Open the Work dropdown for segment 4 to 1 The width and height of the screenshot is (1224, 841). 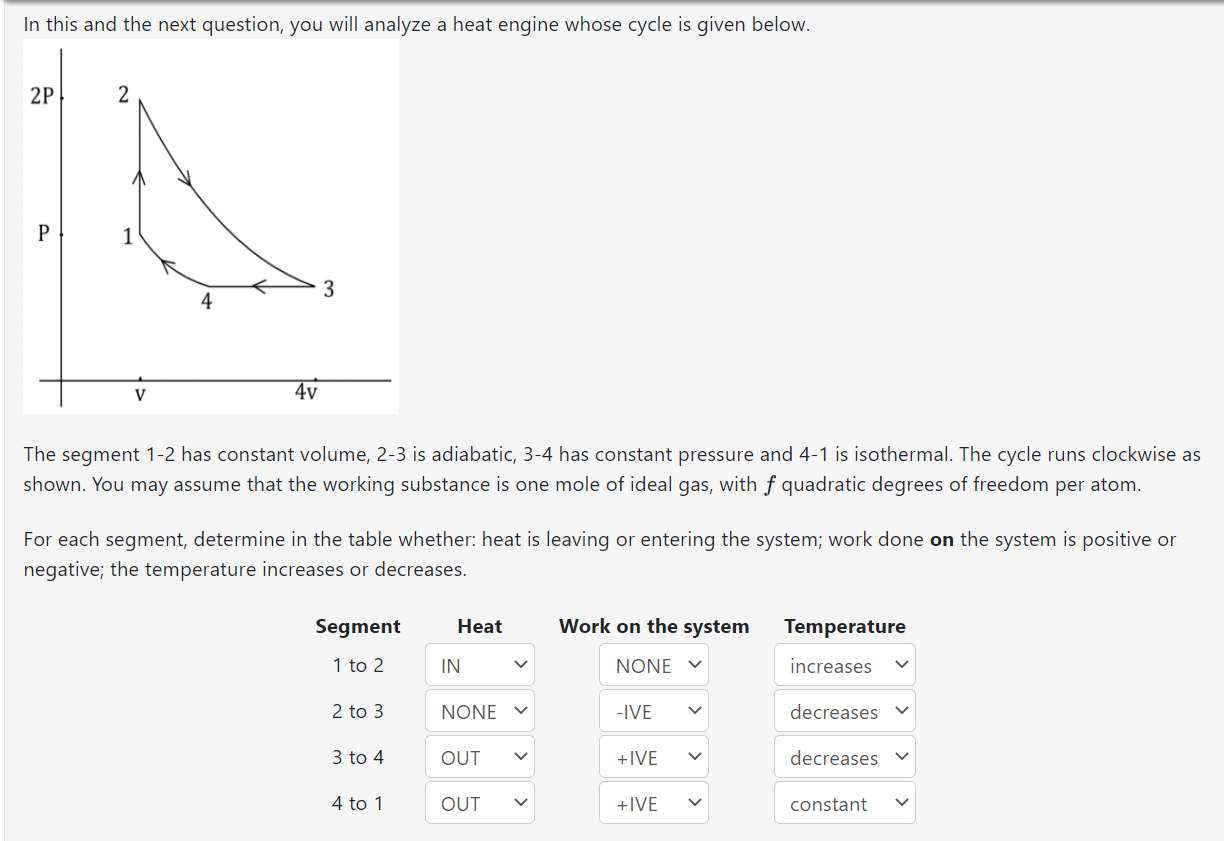point(653,802)
